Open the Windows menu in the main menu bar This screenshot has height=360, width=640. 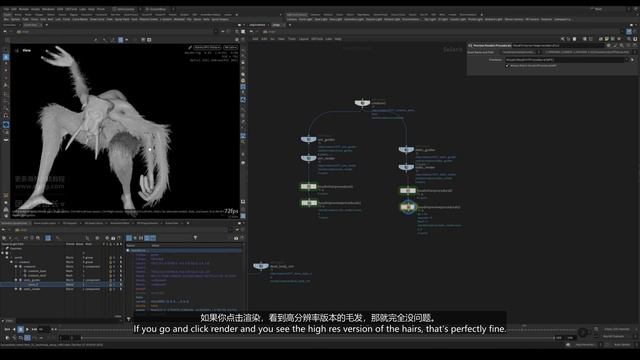48,9
